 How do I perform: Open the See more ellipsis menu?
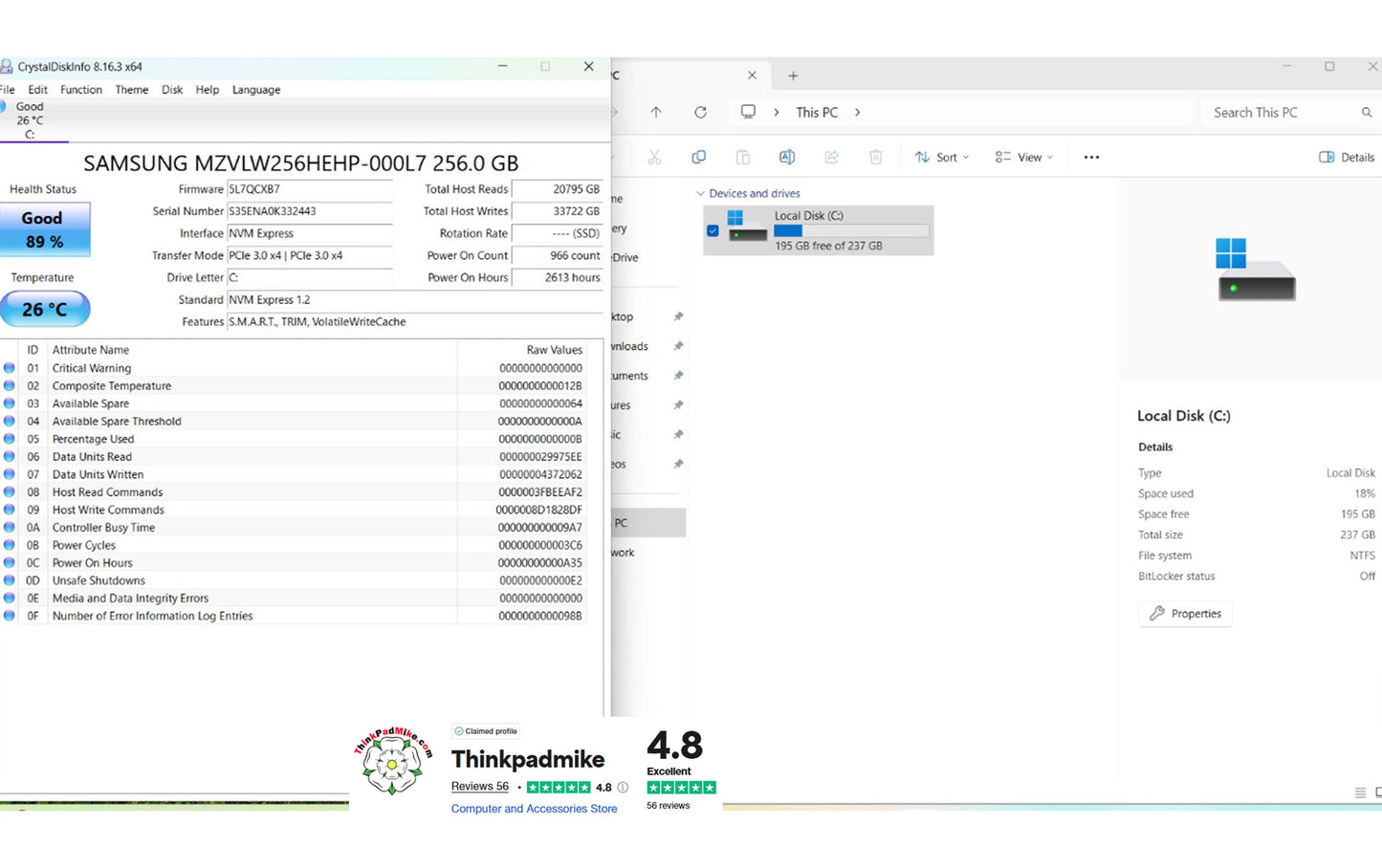[1091, 158]
